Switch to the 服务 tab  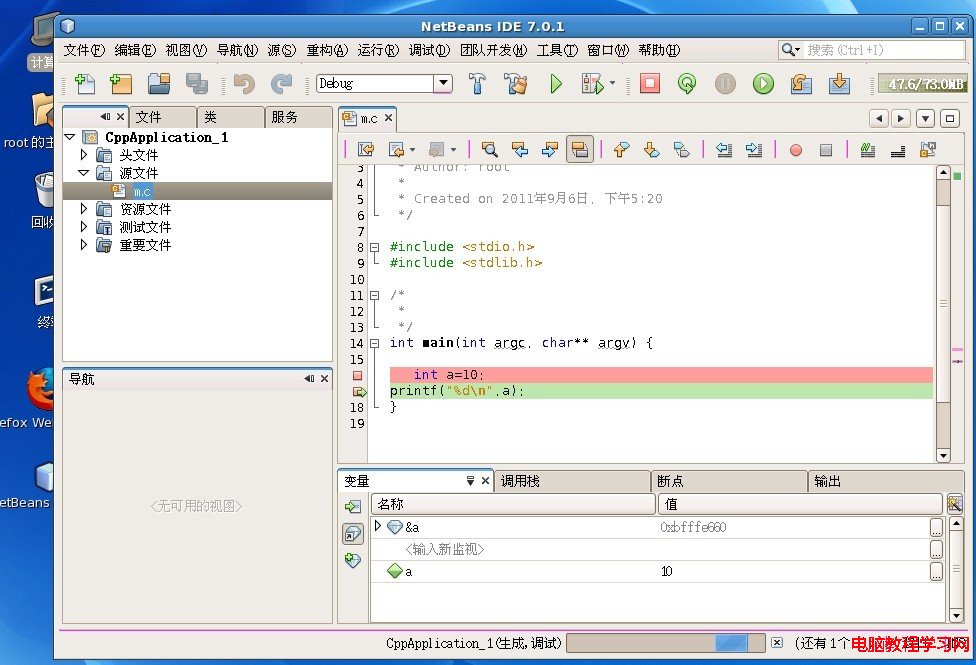[x=298, y=117]
